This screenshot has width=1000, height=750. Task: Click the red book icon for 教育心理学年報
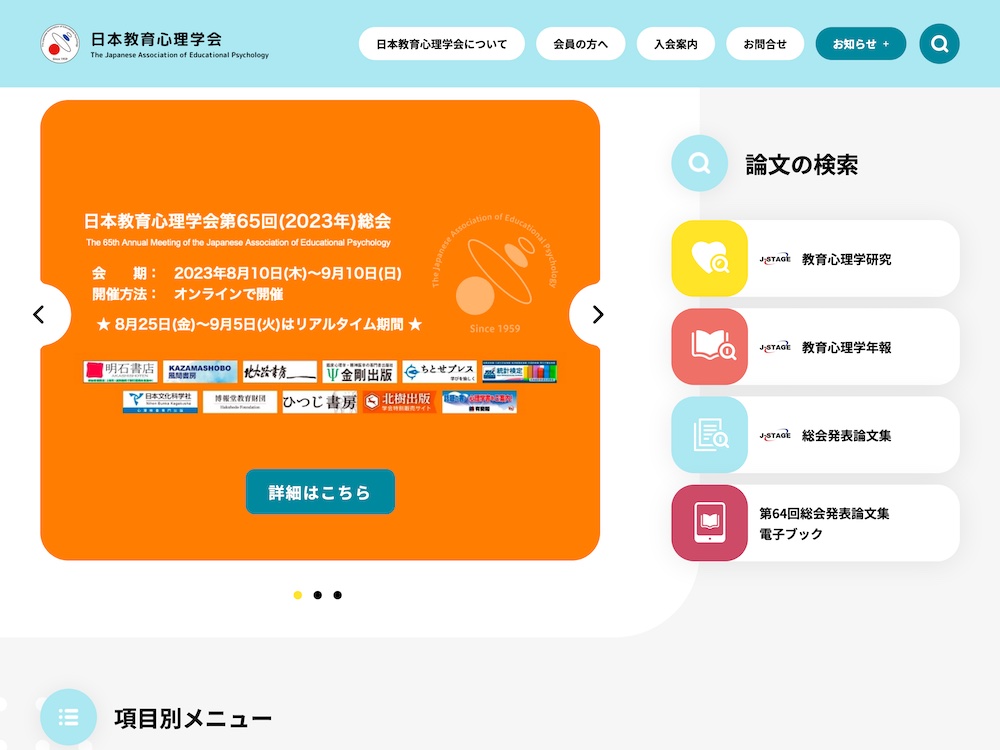pyautogui.click(x=709, y=346)
